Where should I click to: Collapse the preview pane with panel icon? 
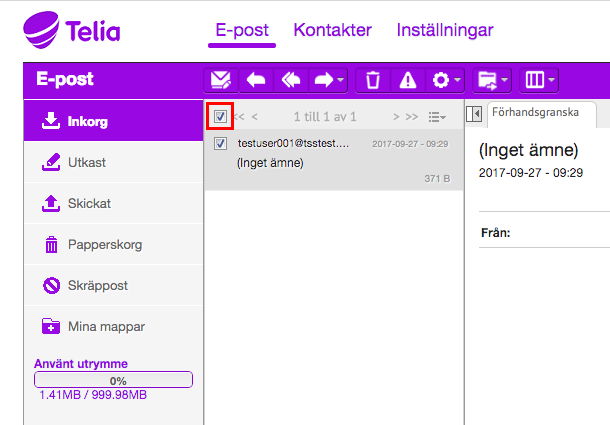tap(474, 114)
